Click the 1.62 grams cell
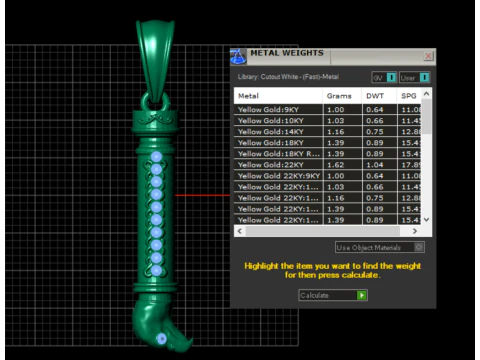The image size is (480, 360). pyautogui.click(x=342, y=165)
